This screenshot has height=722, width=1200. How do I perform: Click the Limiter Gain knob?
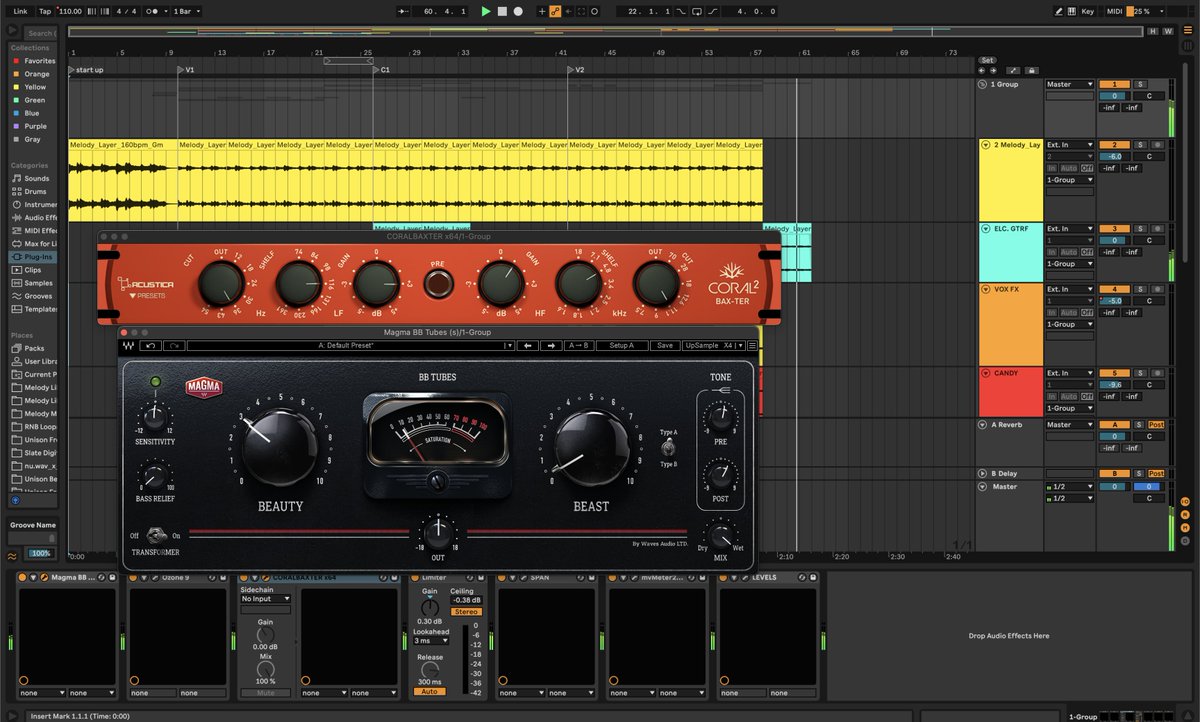[429, 606]
